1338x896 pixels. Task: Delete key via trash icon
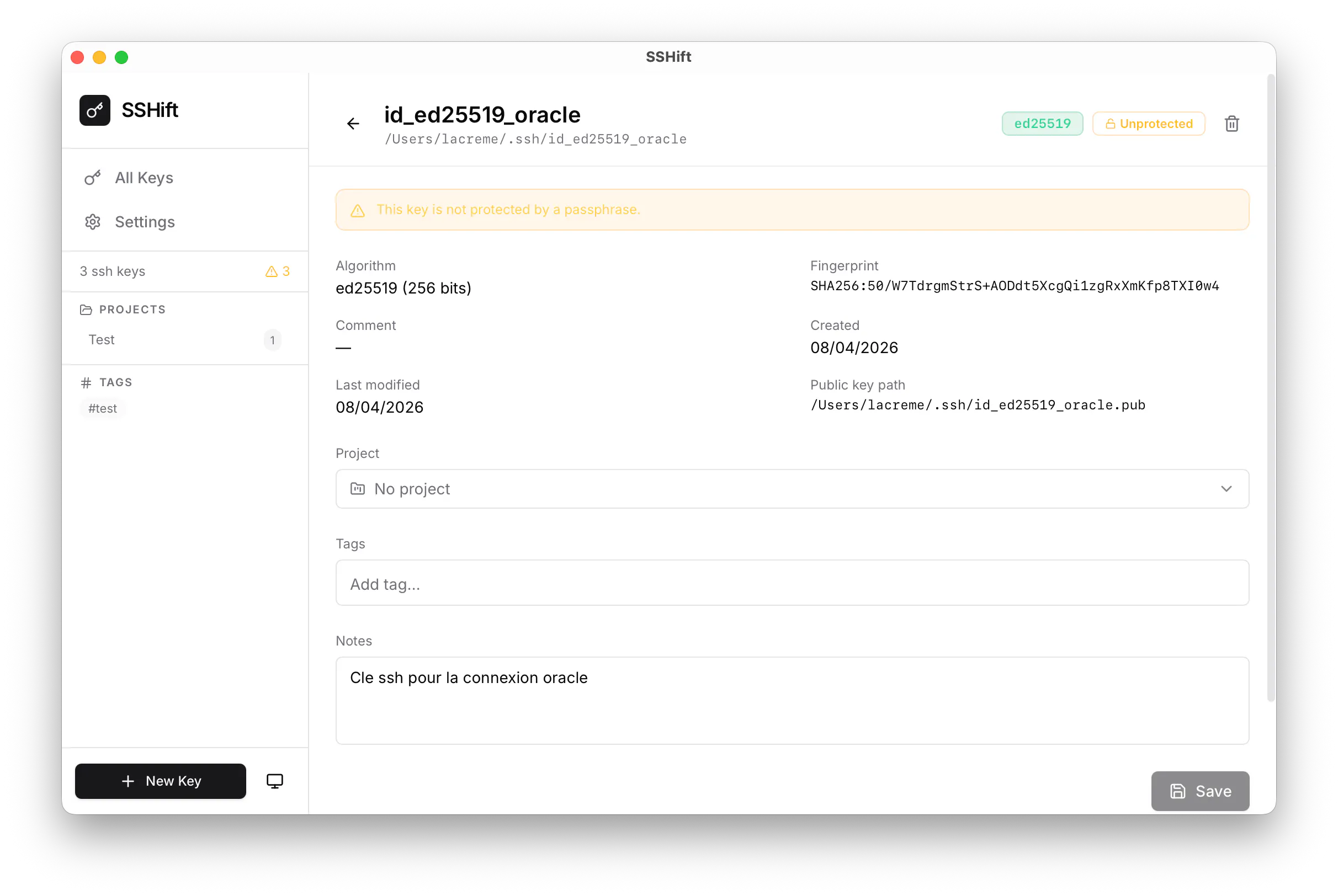point(1231,124)
